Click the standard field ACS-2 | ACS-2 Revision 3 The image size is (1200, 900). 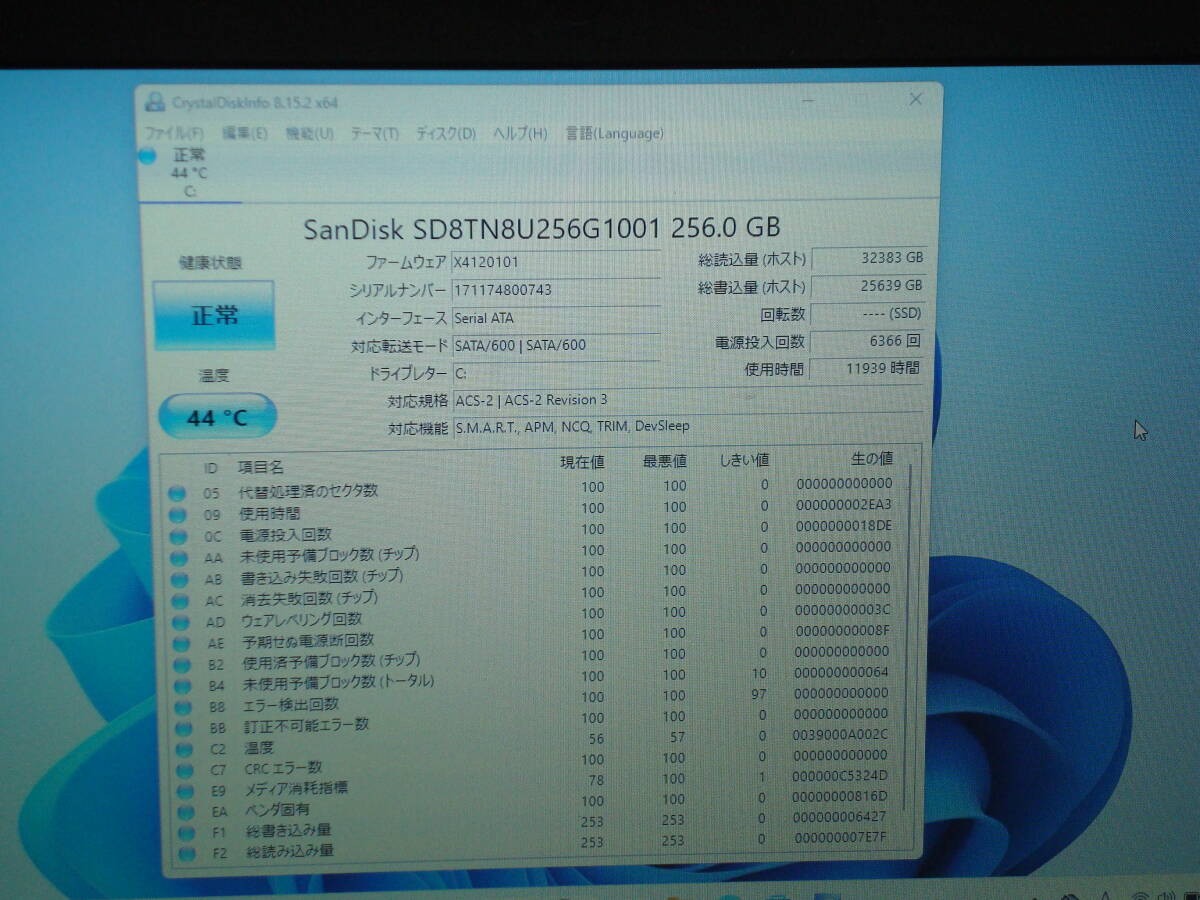686,400
